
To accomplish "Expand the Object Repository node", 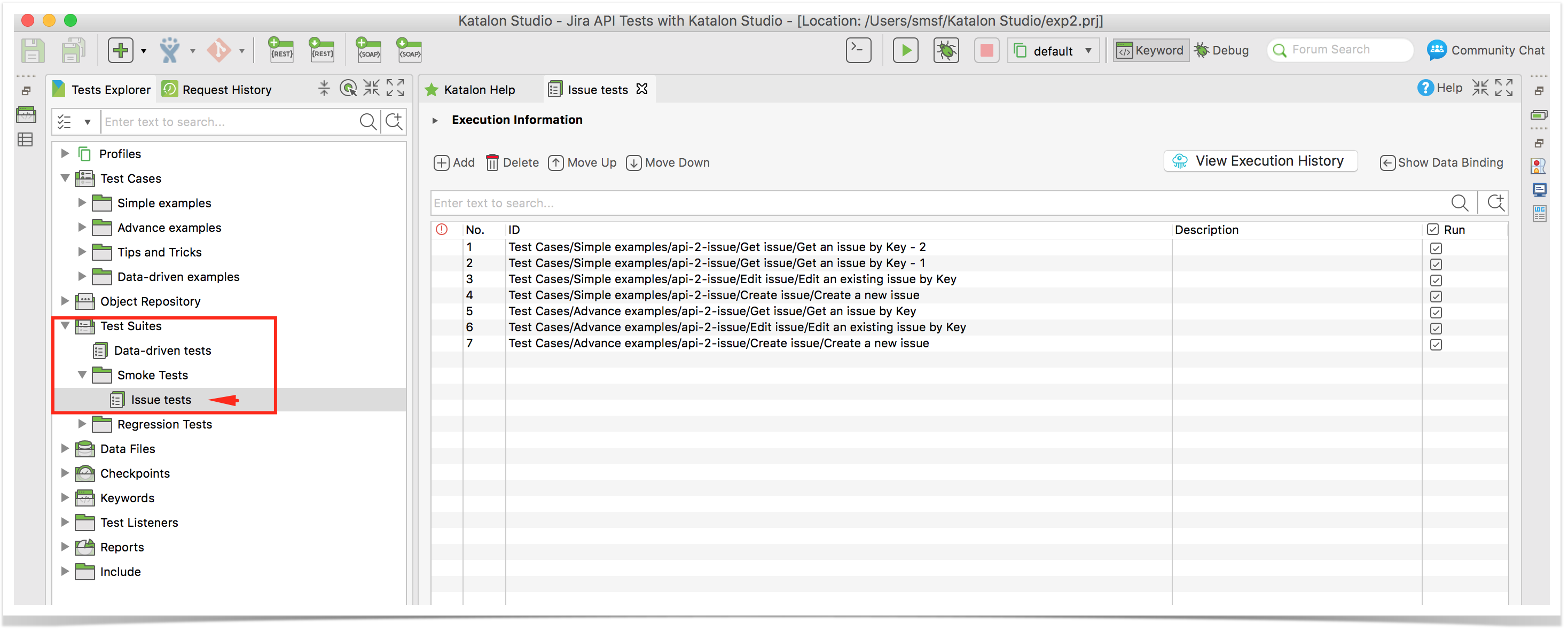I will (65, 301).
